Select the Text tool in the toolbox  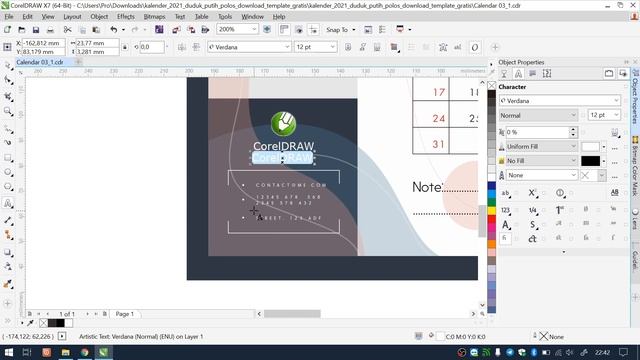tap(8, 203)
